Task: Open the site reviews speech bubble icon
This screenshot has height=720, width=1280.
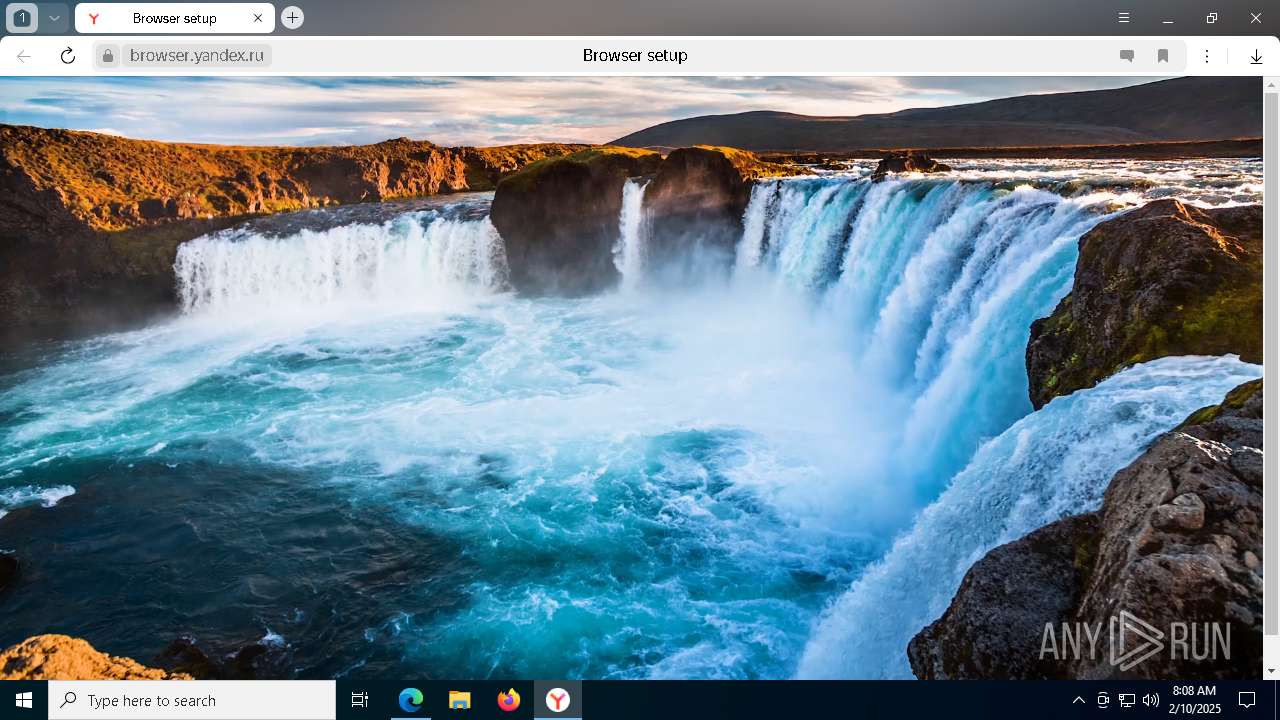Action: point(1127,56)
